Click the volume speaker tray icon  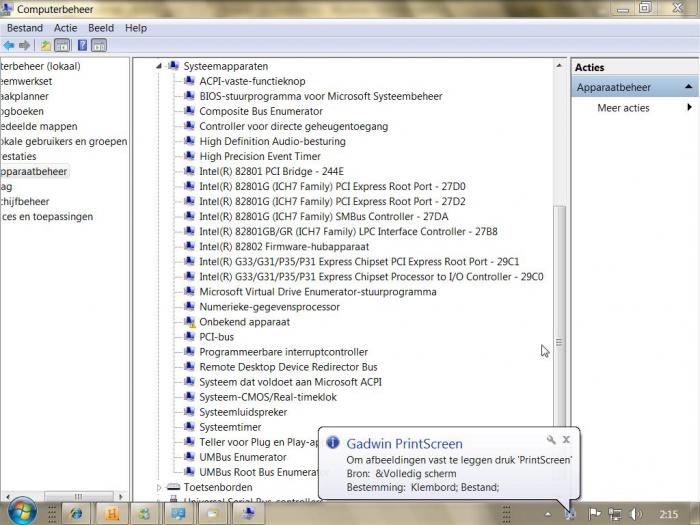click(636, 514)
